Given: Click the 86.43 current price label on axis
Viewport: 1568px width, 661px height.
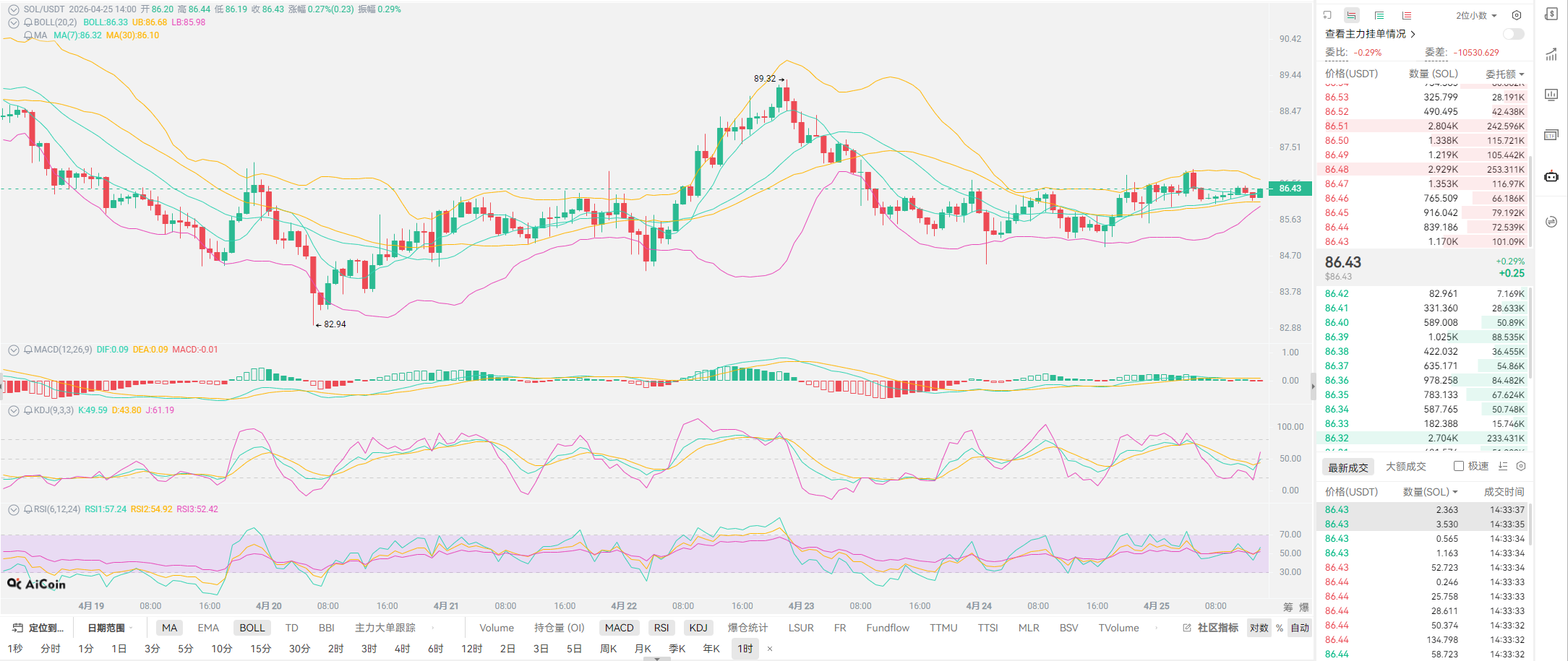Looking at the screenshot, I should point(1289,189).
